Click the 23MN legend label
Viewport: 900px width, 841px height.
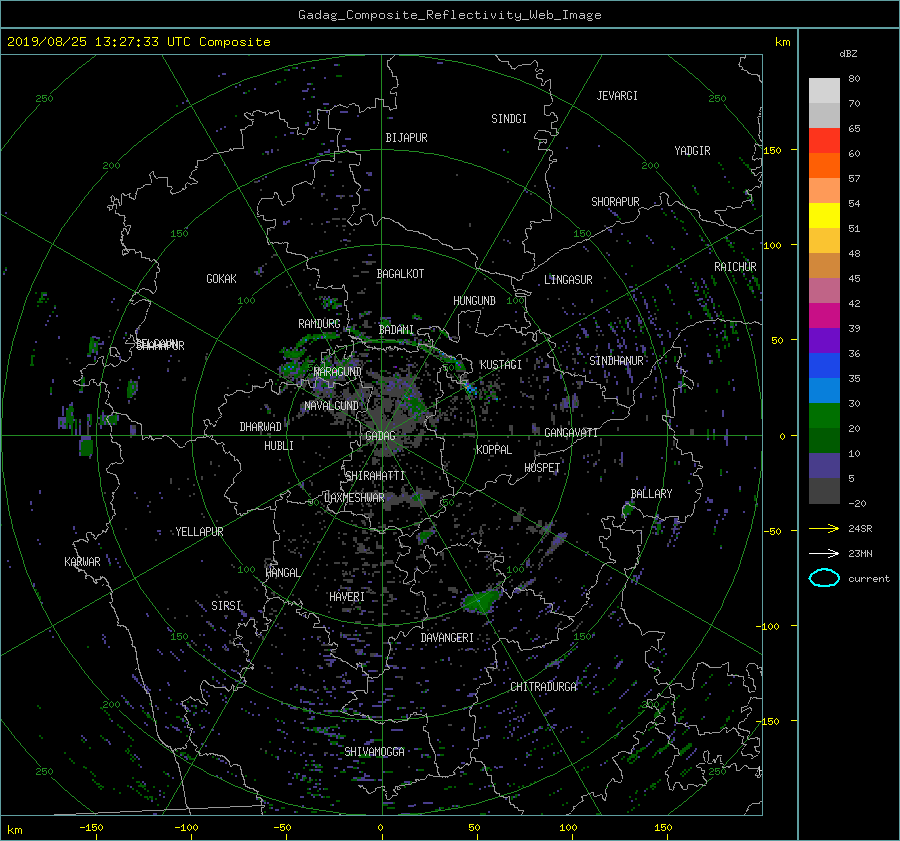coord(860,554)
